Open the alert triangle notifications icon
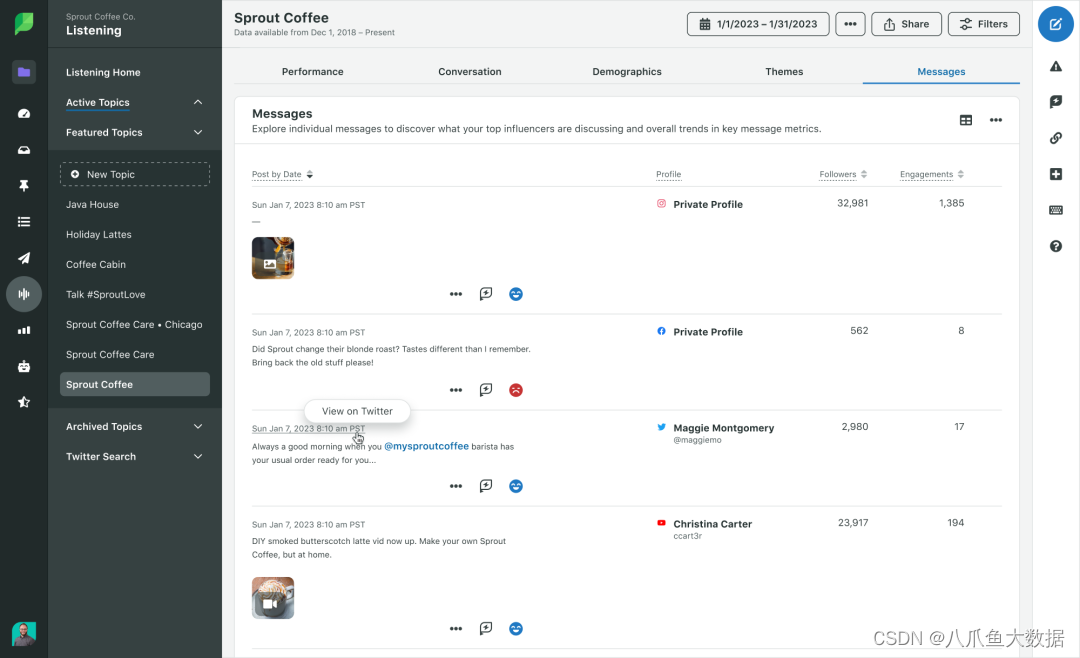 coord(1055,66)
